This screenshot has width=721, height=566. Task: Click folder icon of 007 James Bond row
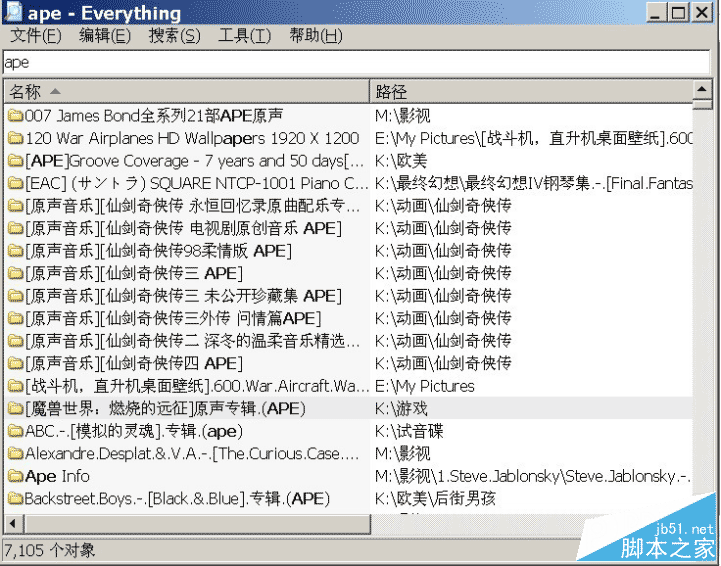coord(16,116)
